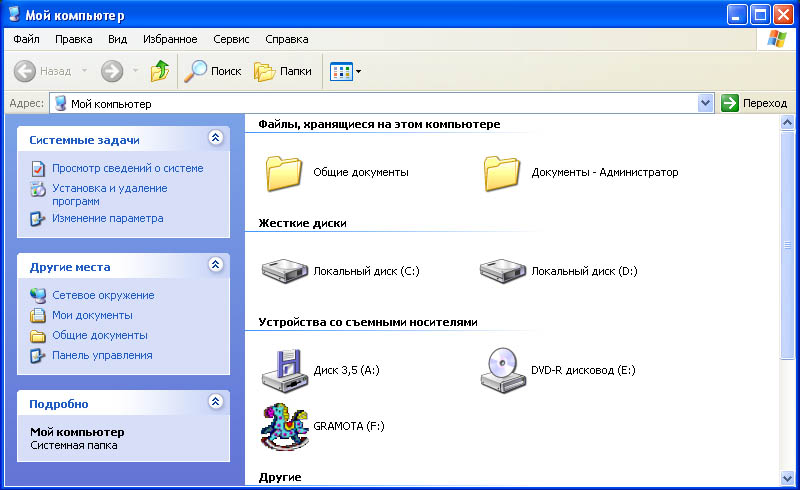
Task: Click the Windows flag logo
Action: [777, 39]
